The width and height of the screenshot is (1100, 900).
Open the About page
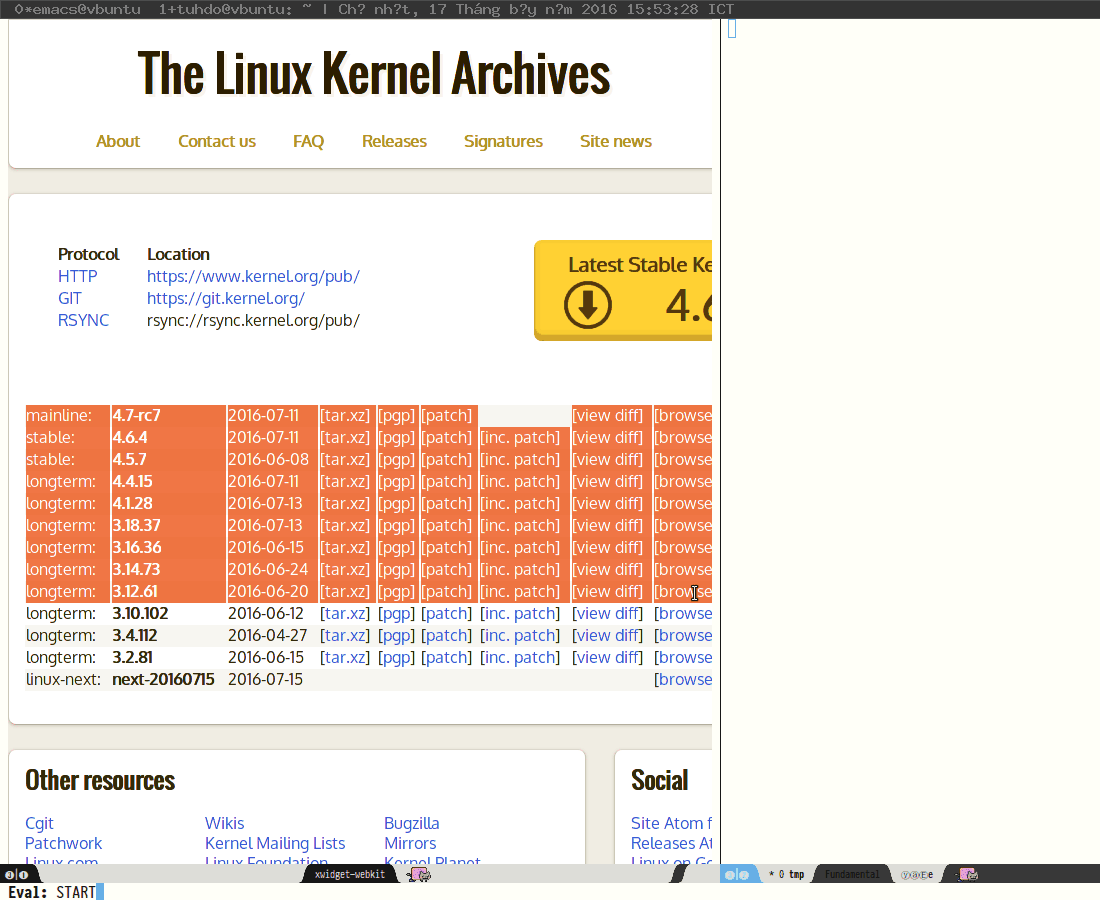pos(118,141)
